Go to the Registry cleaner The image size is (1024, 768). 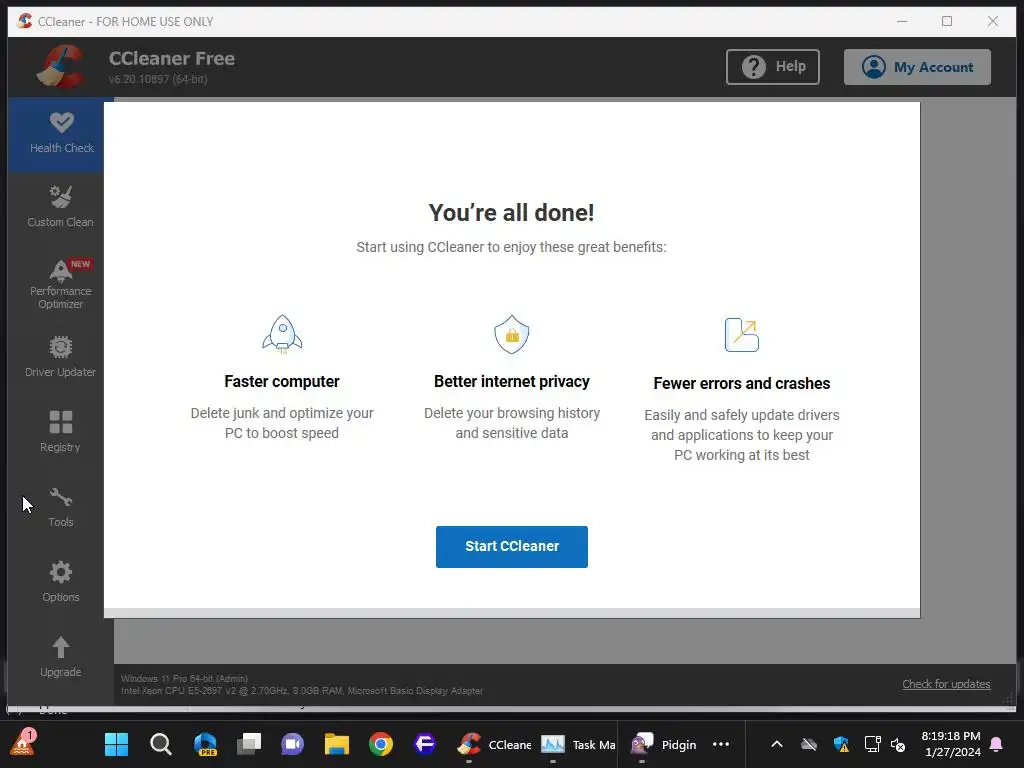coord(61,431)
